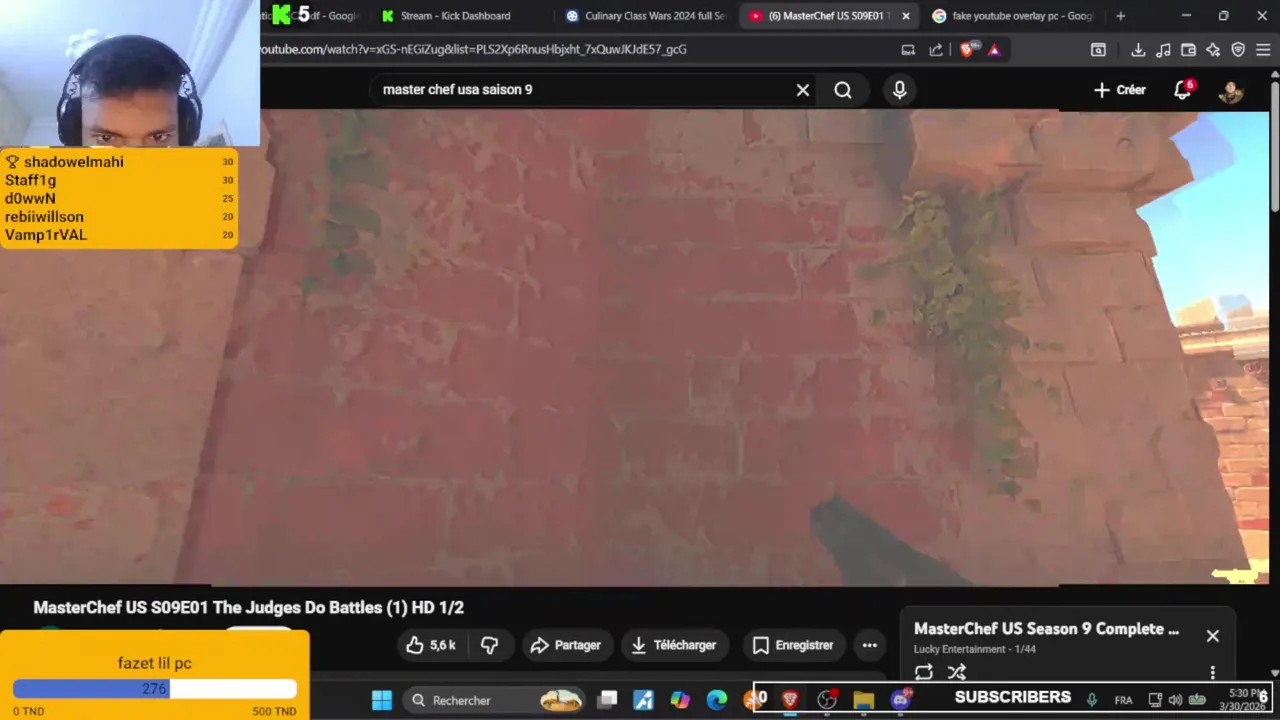Open playlist three-dot options menu

pos(1212,672)
